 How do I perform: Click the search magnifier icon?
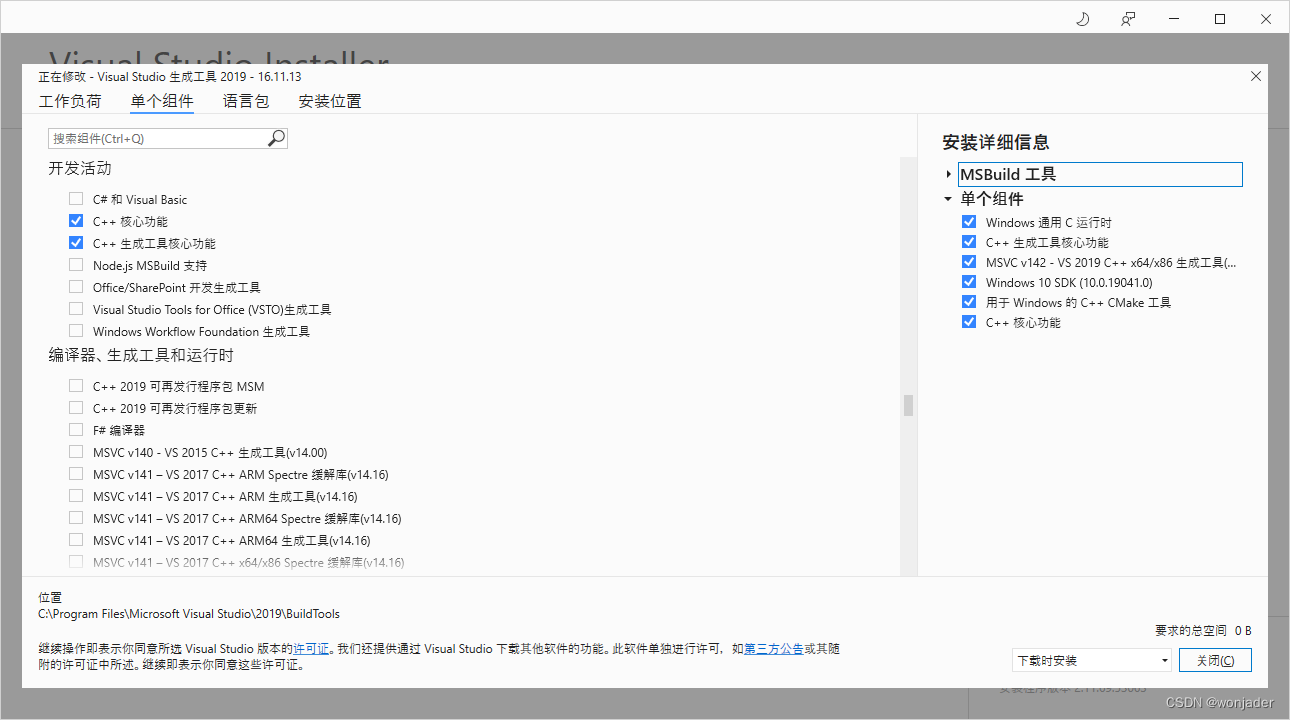(x=276, y=138)
